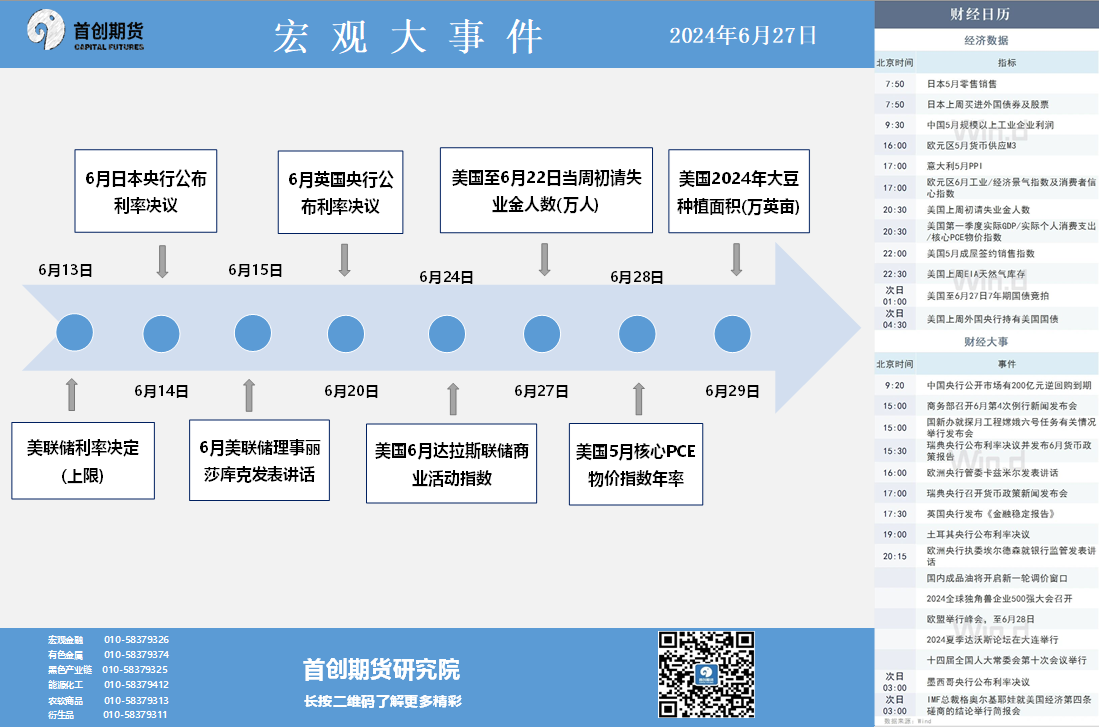This screenshot has height=727, width=1099.
Task: Select the timeline circle below 6月28日
Action: coord(637,334)
